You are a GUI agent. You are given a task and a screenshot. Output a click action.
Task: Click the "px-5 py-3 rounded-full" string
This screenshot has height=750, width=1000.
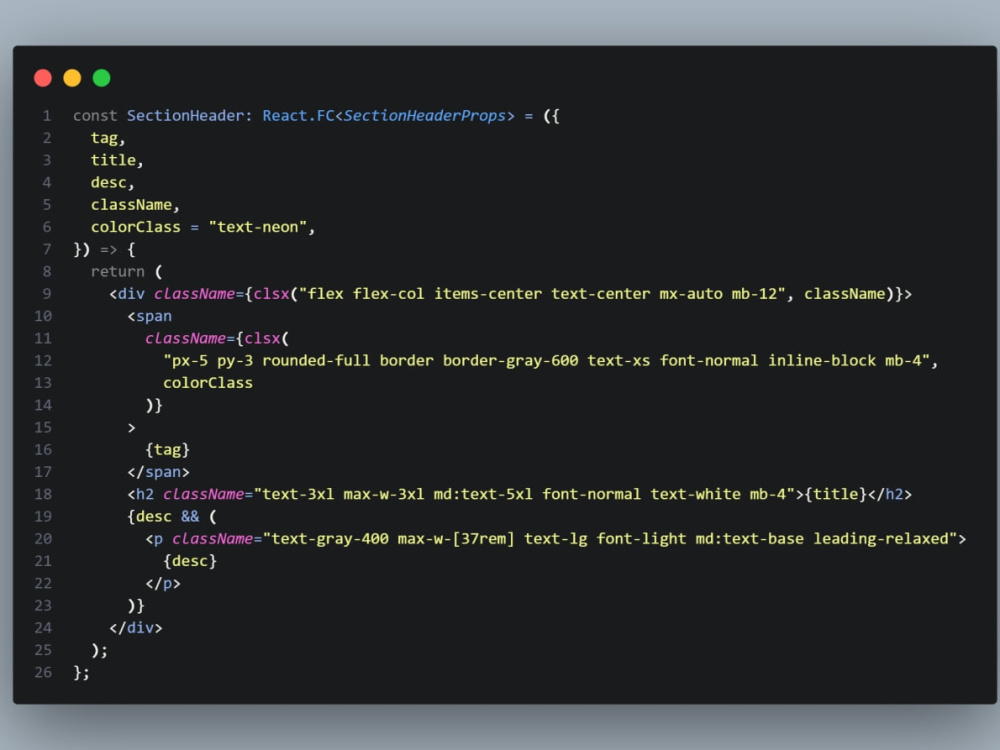[267, 360]
